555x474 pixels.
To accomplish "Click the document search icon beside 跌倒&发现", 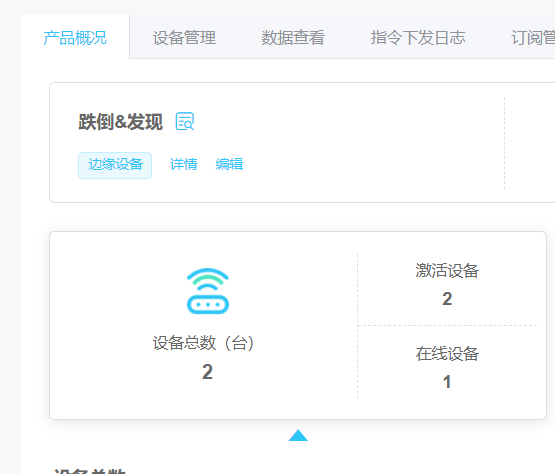I will pos(185,121).
